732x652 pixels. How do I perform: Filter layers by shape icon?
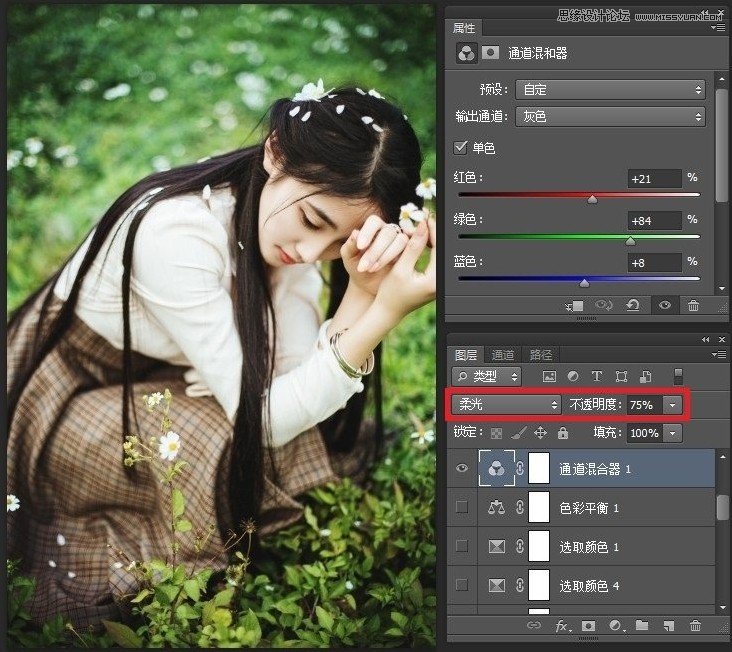pyautogui.click(x=621, y=376)
